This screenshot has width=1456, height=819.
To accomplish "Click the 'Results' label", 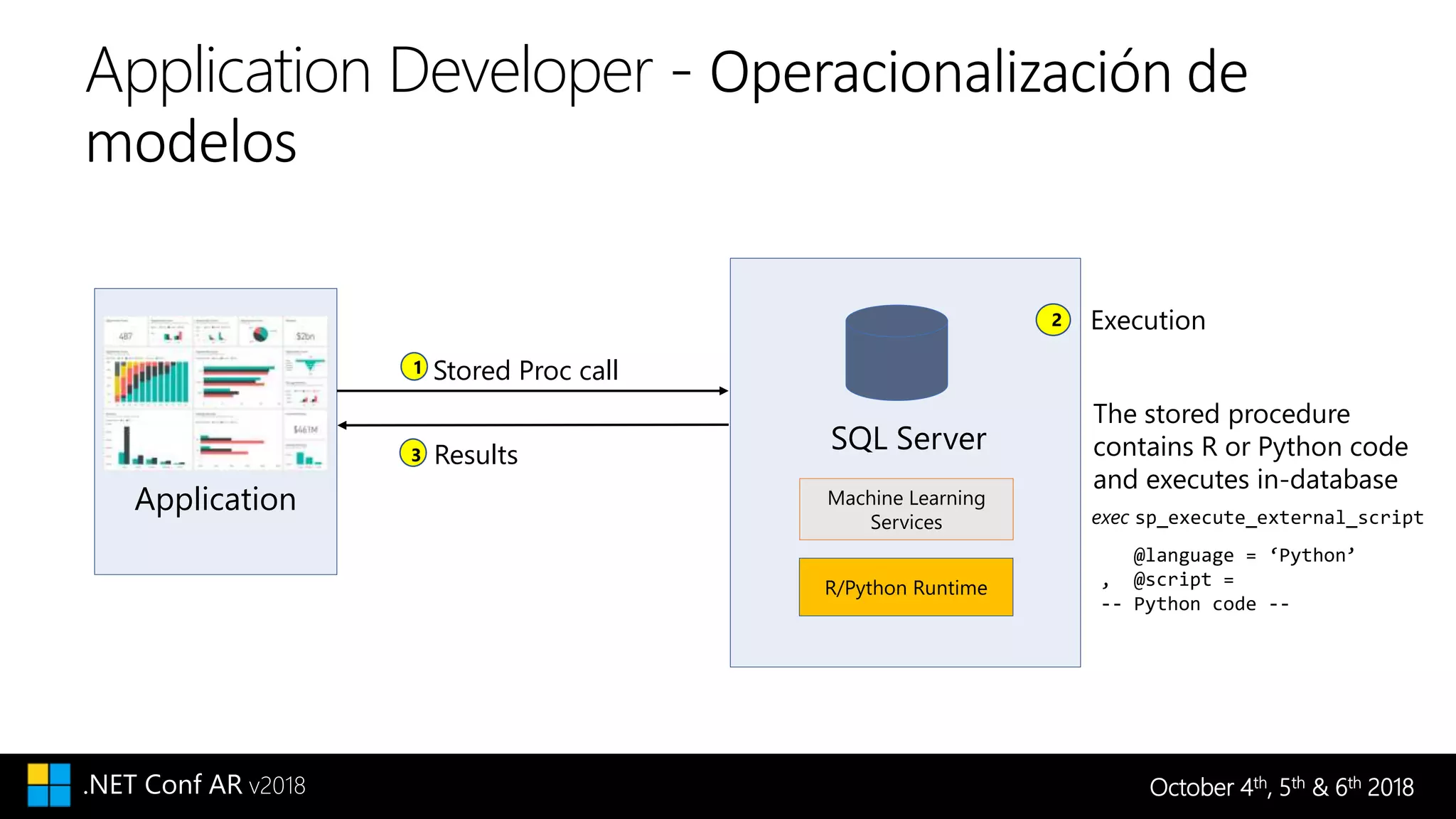I will [476, 455].
